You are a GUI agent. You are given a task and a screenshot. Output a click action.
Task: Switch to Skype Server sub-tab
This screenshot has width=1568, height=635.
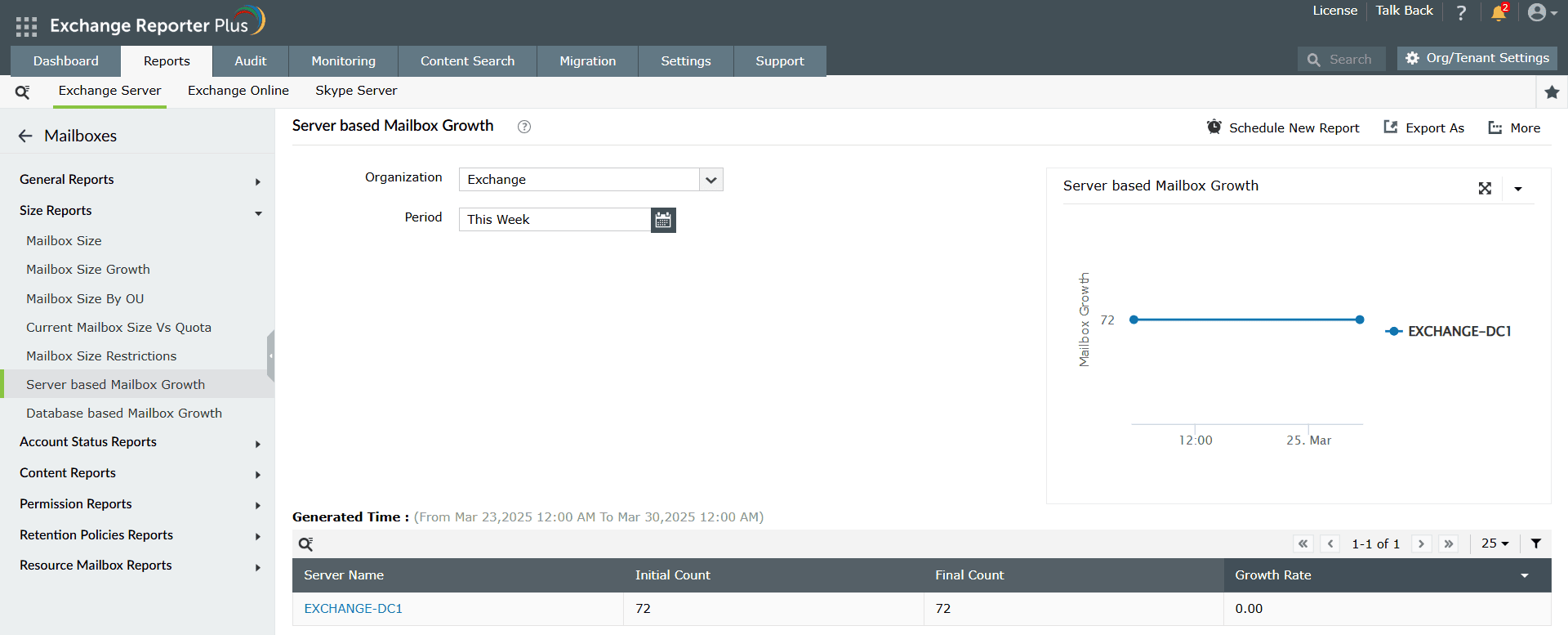click(356, 91)
